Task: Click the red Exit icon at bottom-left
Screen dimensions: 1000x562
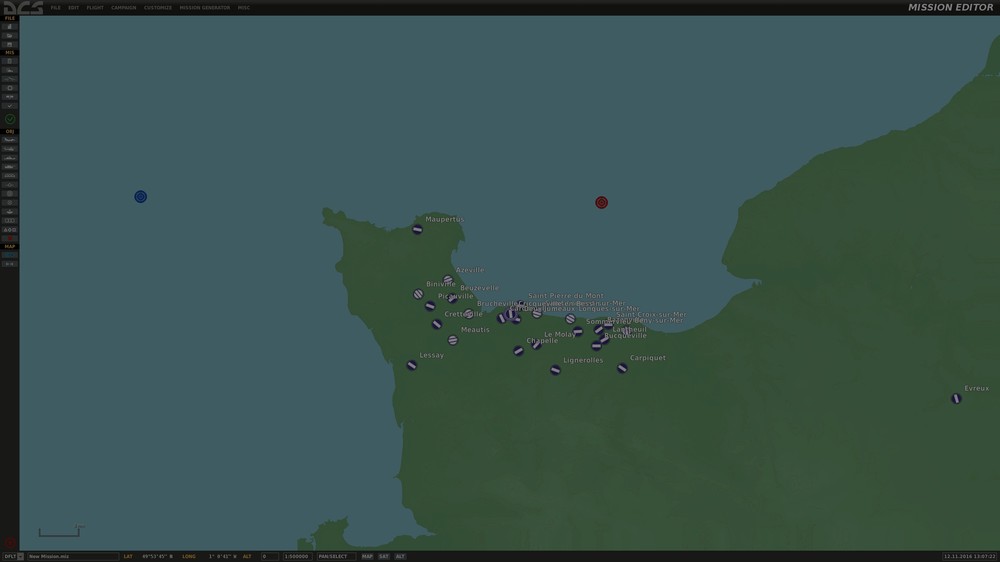Action: (x=10, y=543)
